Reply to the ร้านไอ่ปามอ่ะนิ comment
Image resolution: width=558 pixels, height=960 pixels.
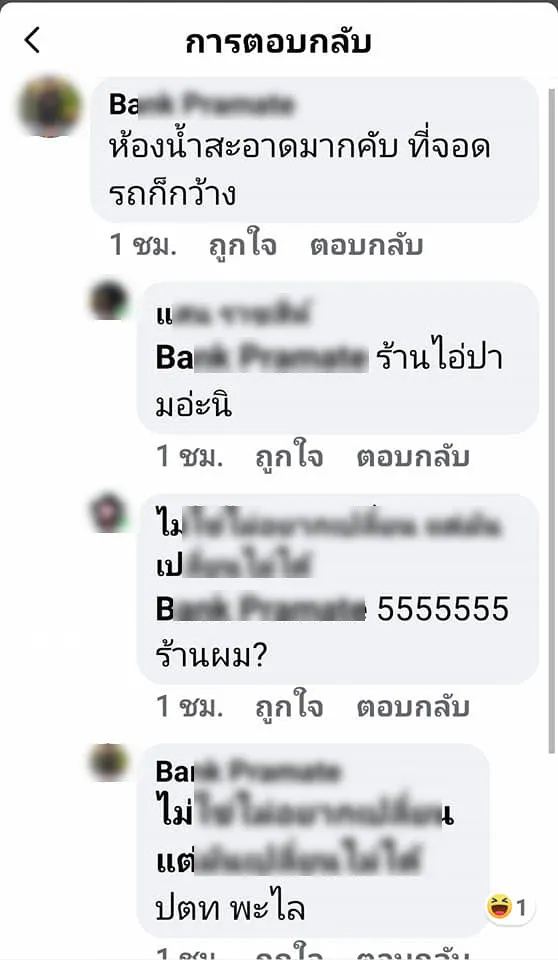[x=413, y=457]
